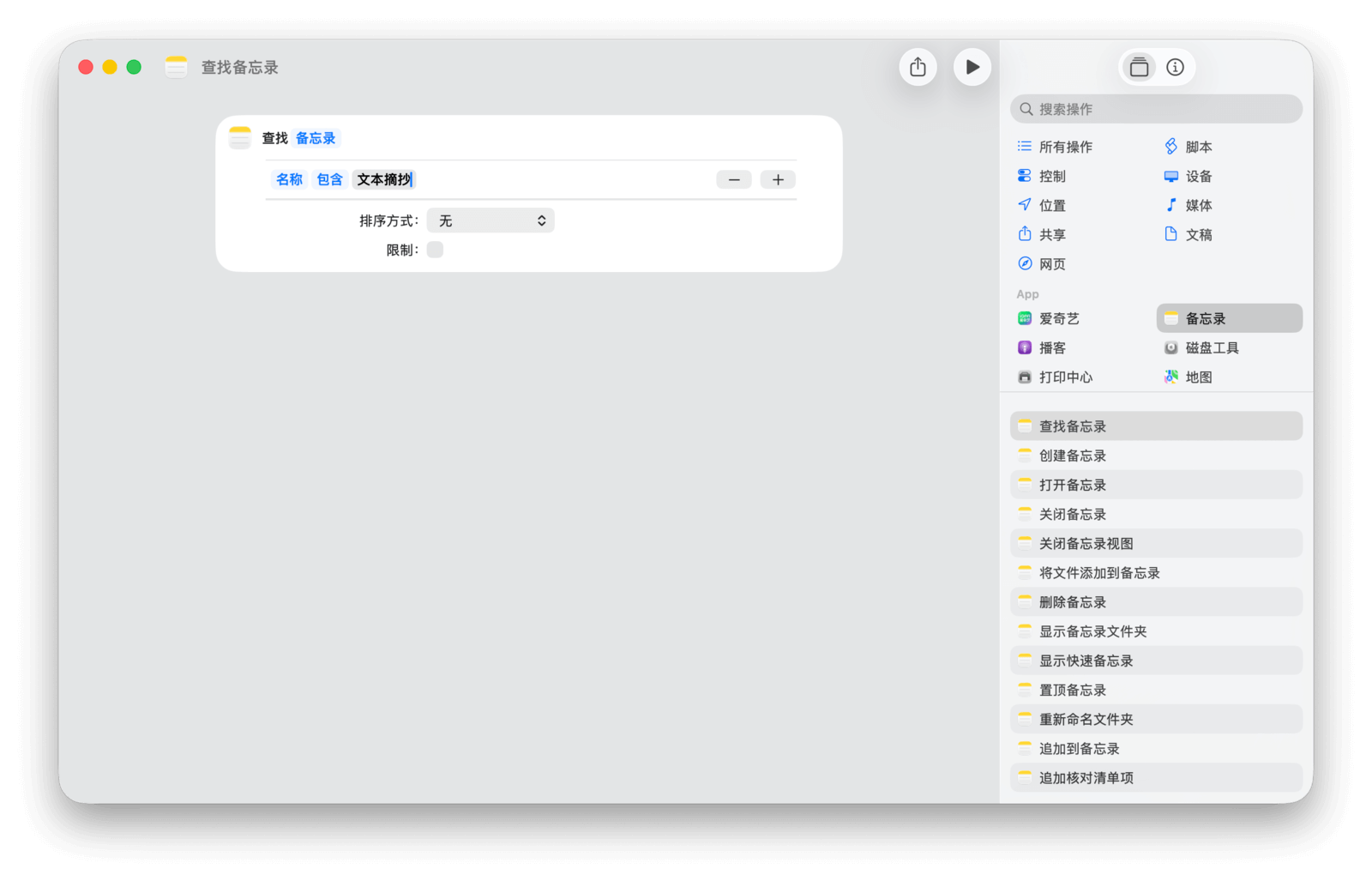Viewport: 1372px width, 881px height.
Task: Enable the 限制 checkbox
Action: [435, 250]
